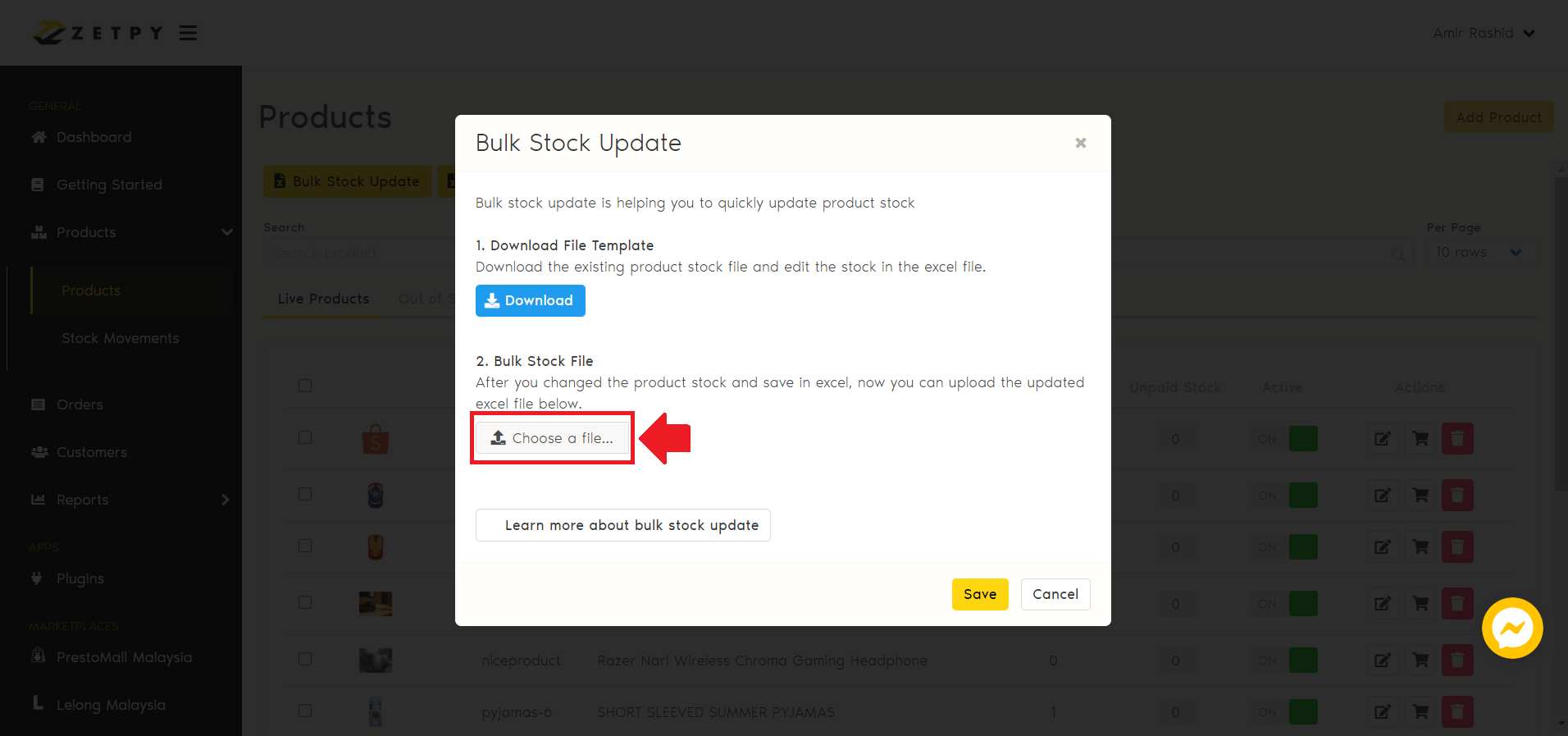1568x736 pixels.
Task: Delete the first product with trash icon
Action: 1457,438
